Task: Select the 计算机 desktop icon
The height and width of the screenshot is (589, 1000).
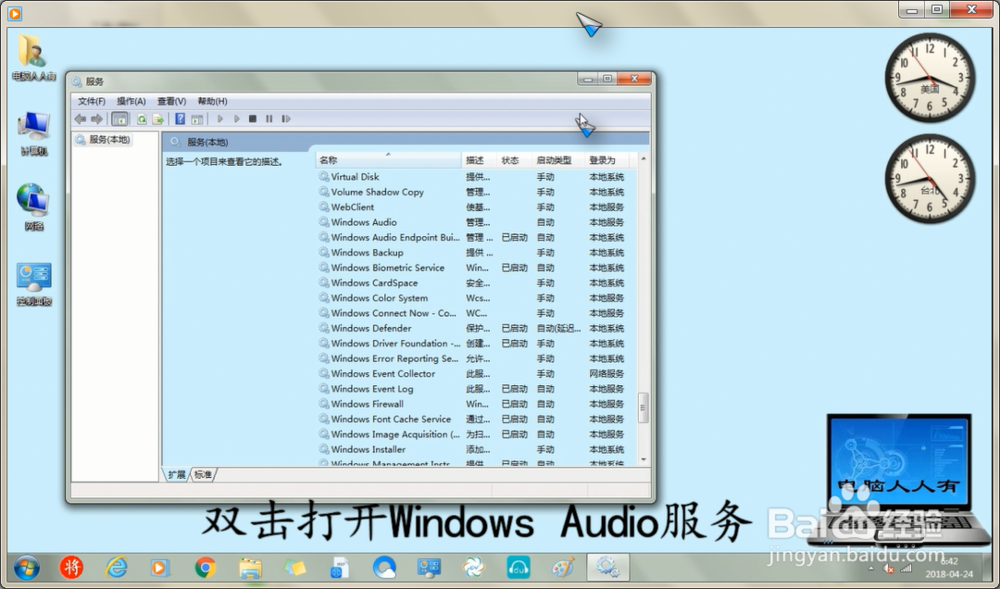Action: click(x=34, y=133)
